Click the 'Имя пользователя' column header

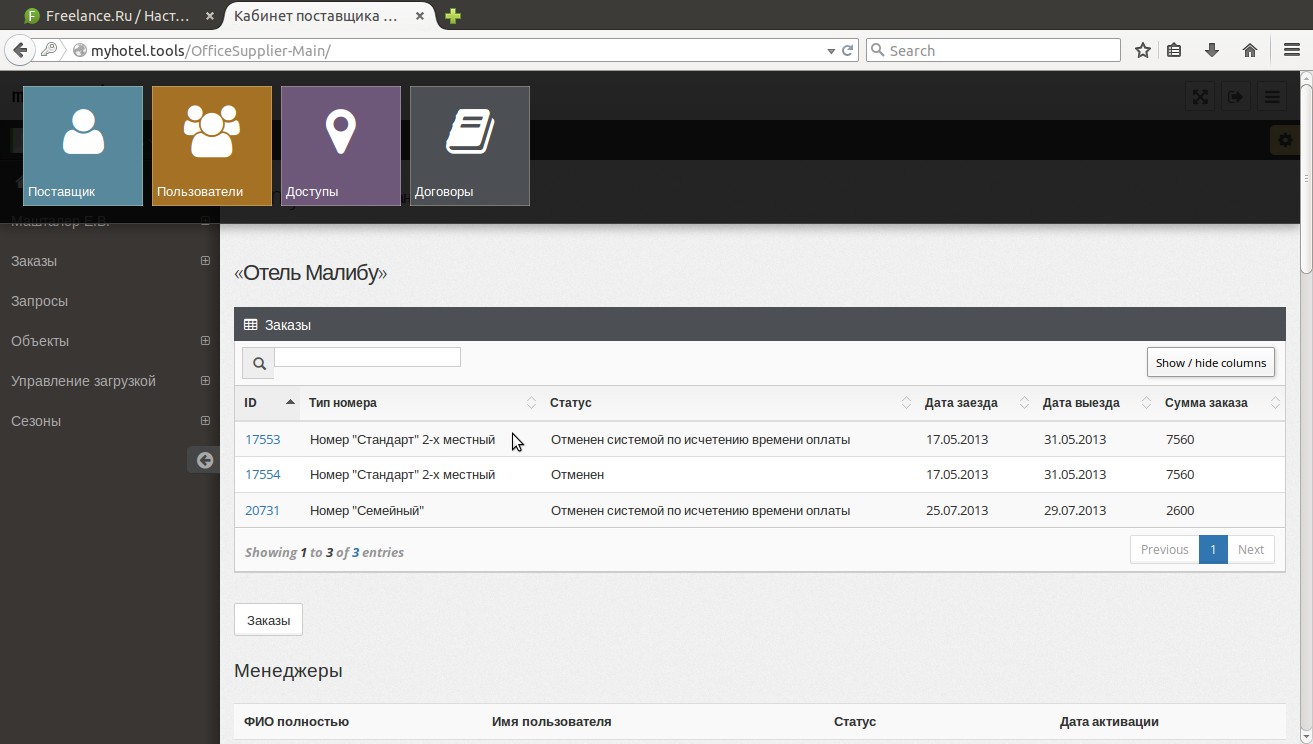pos(551,721)
